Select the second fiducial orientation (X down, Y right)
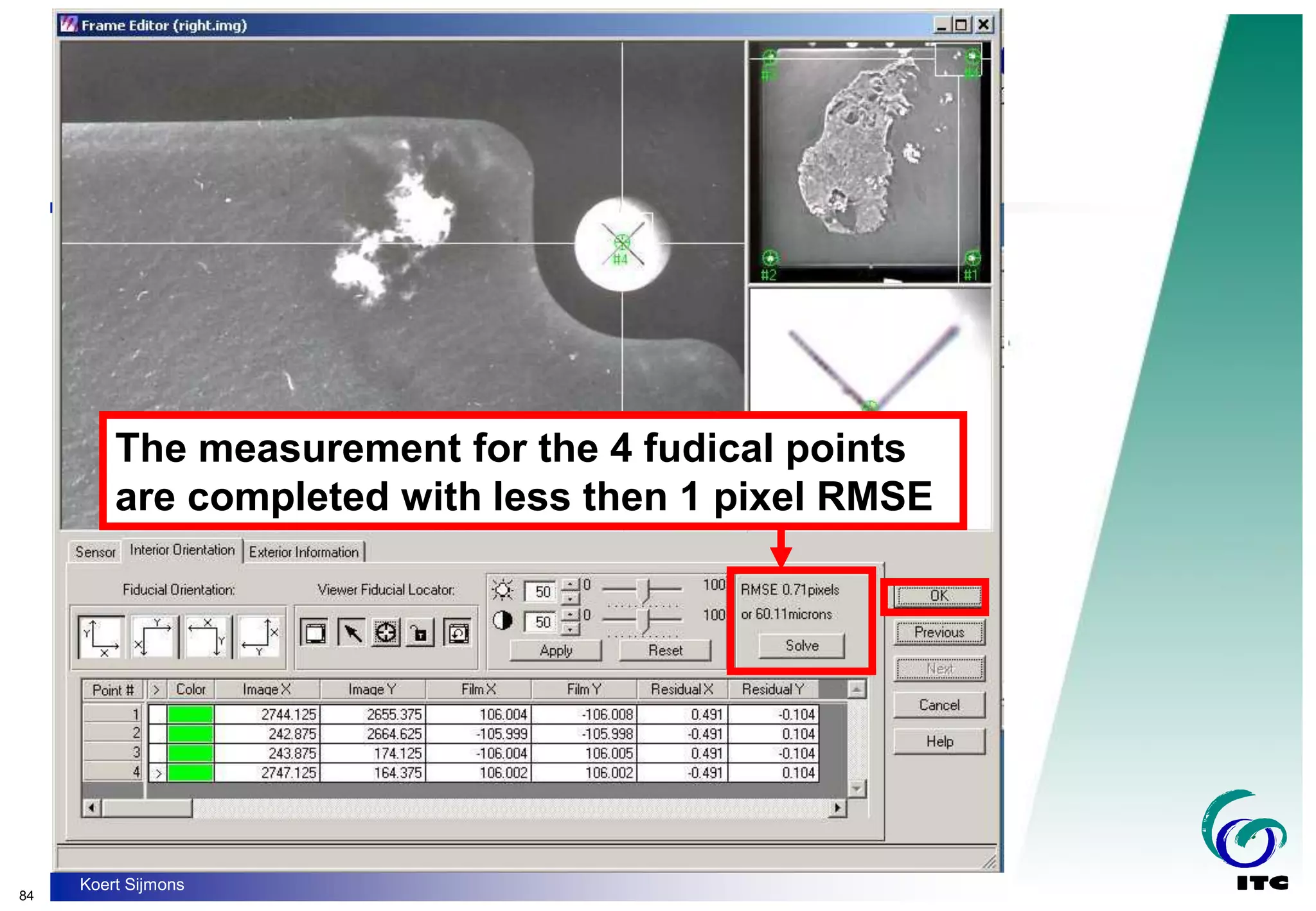1316x911 pixels. [x=154, y=636]
